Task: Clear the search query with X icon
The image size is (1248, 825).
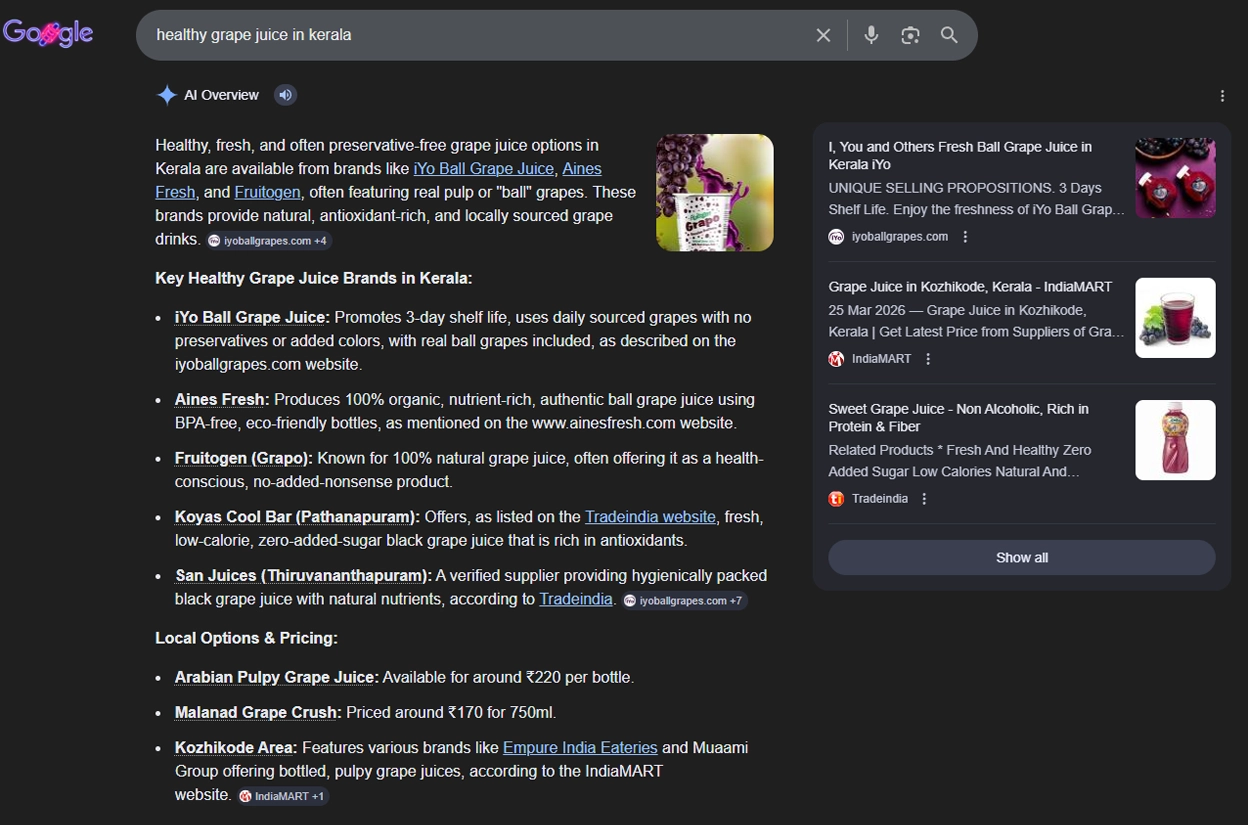Action: (x=823, y=35)
